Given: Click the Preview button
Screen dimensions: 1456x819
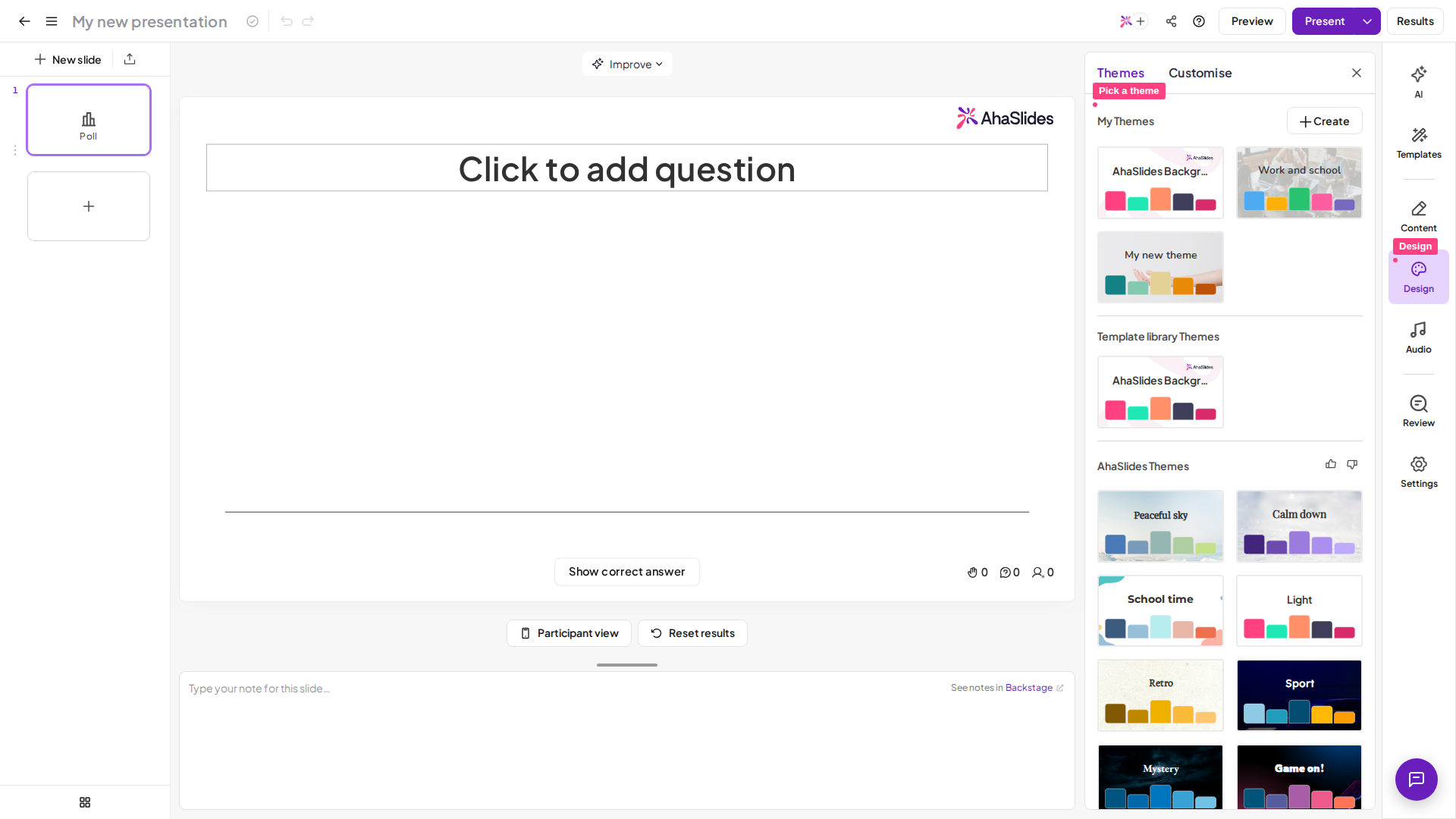Looking at the screenshot, I should click(x=1252, y=21).
